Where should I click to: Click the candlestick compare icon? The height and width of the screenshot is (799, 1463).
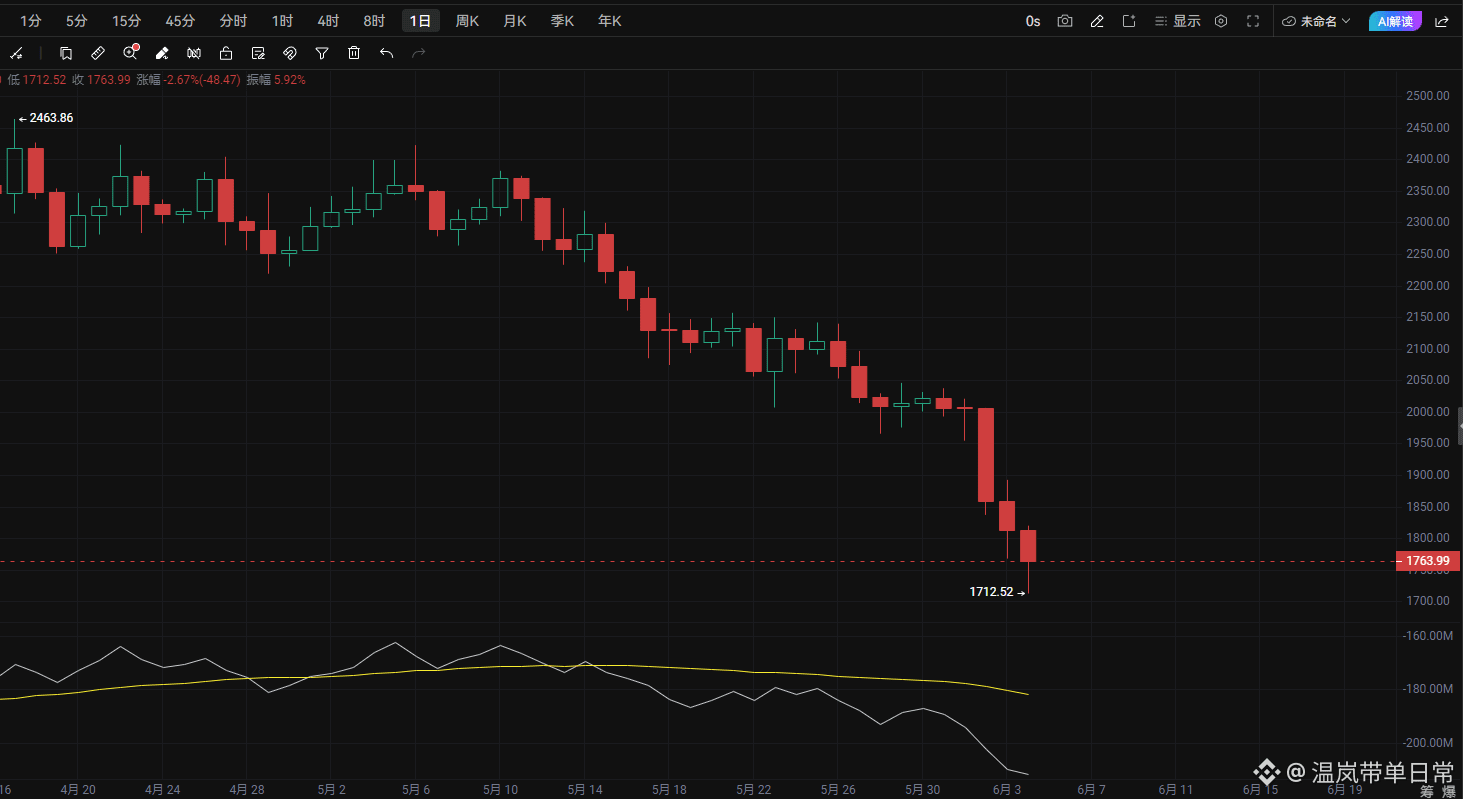194,53
